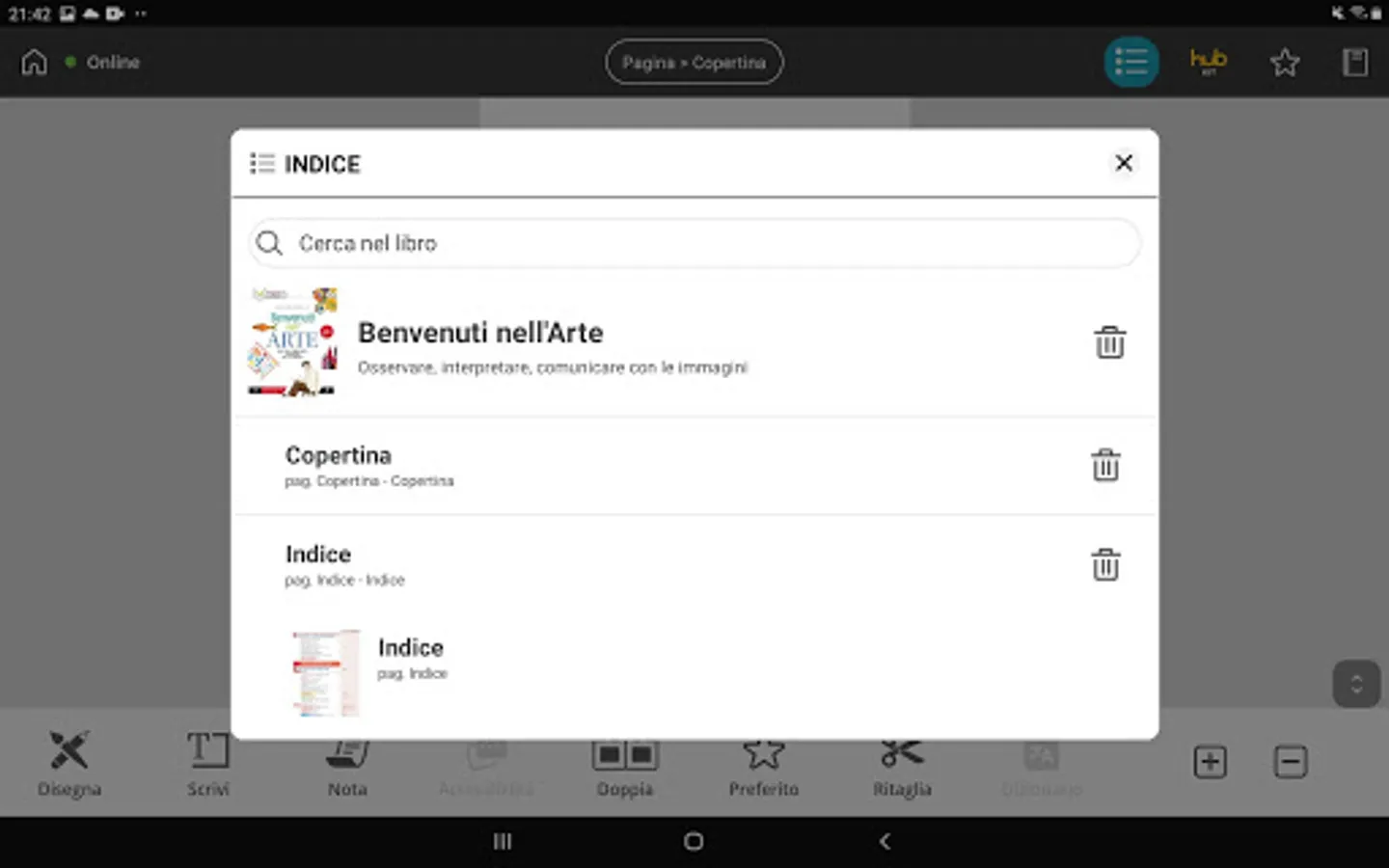Open the Indice page thumbnail
This screenshot has height=868, width=1389.
point(325,673)
